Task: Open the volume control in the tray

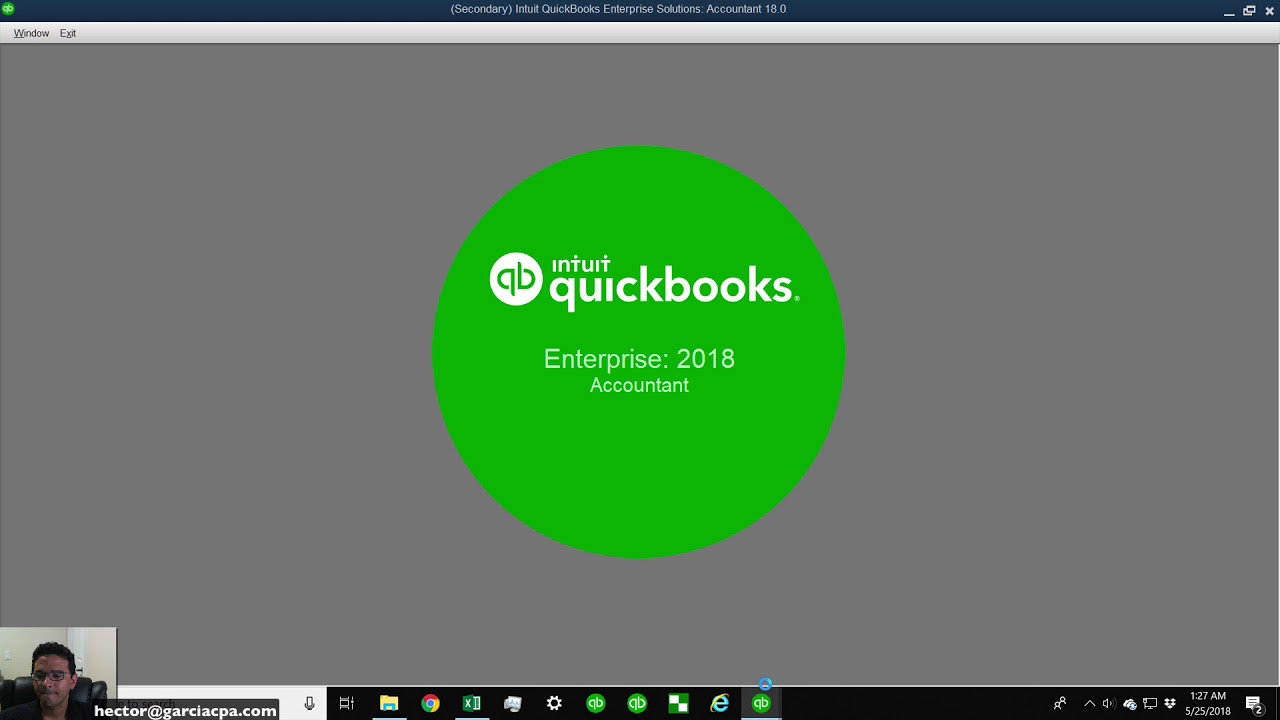Action: [x=1108, y=704]
